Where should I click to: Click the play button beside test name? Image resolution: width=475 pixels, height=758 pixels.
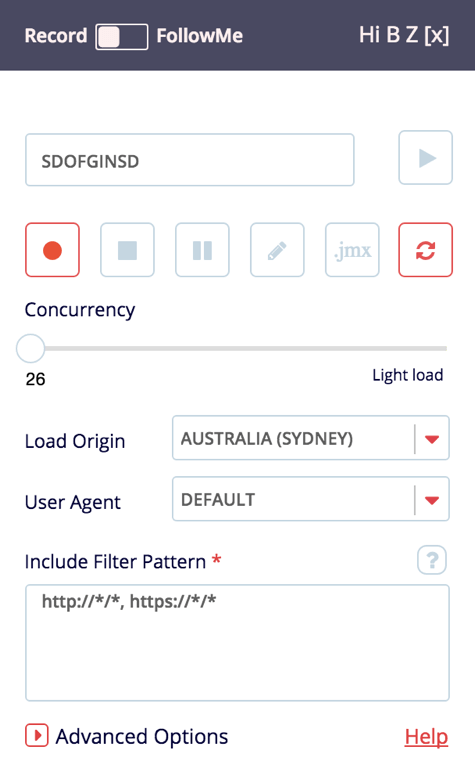click(x=425, y=158)
